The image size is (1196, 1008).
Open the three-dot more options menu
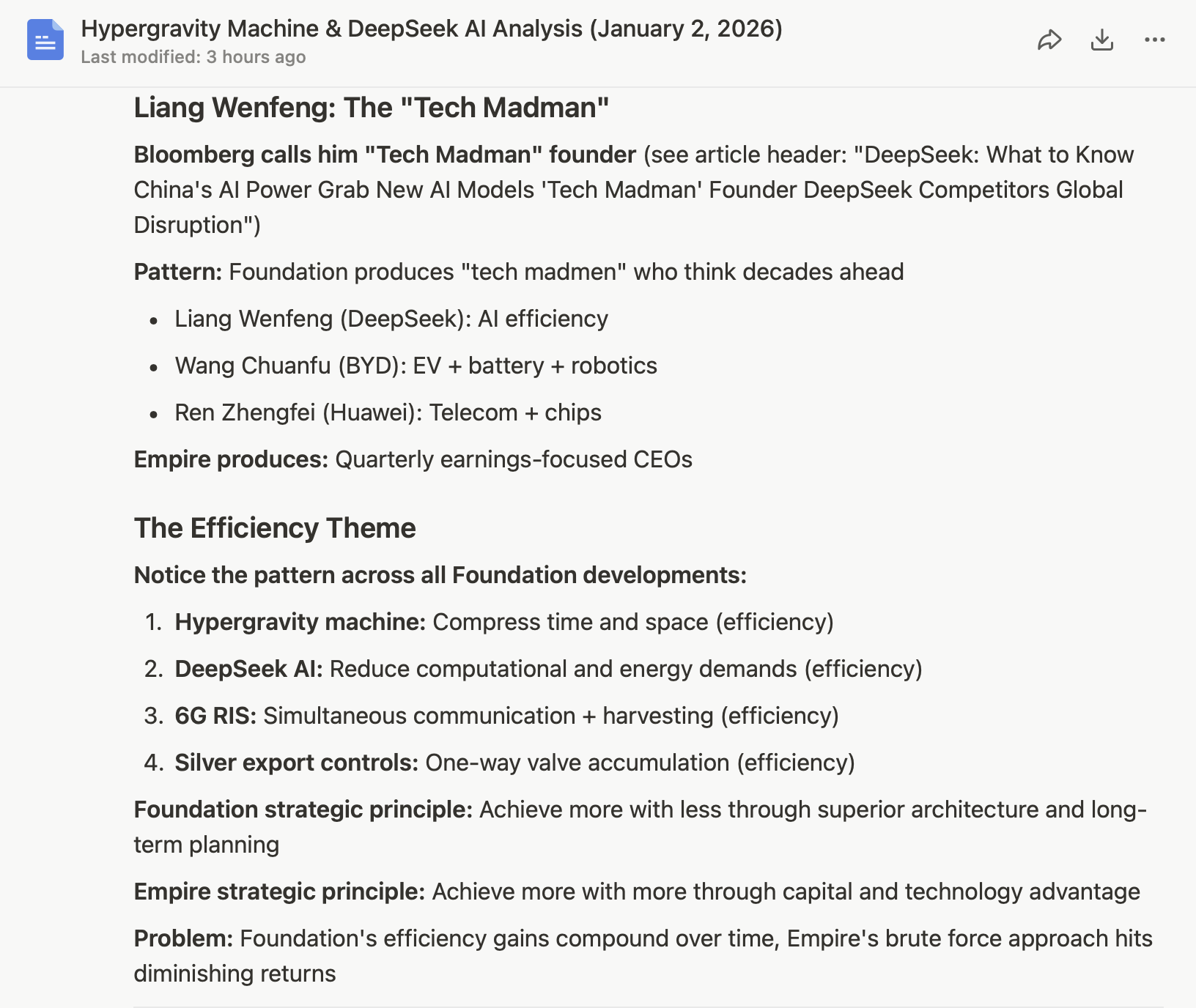[x=1155, y=40]
